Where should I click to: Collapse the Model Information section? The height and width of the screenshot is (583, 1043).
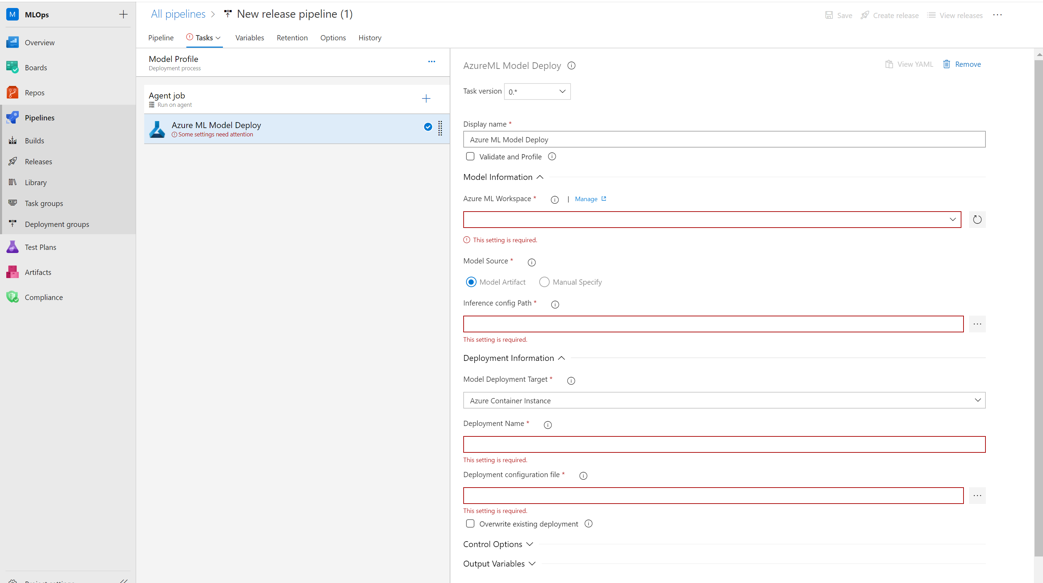(504, 177)
